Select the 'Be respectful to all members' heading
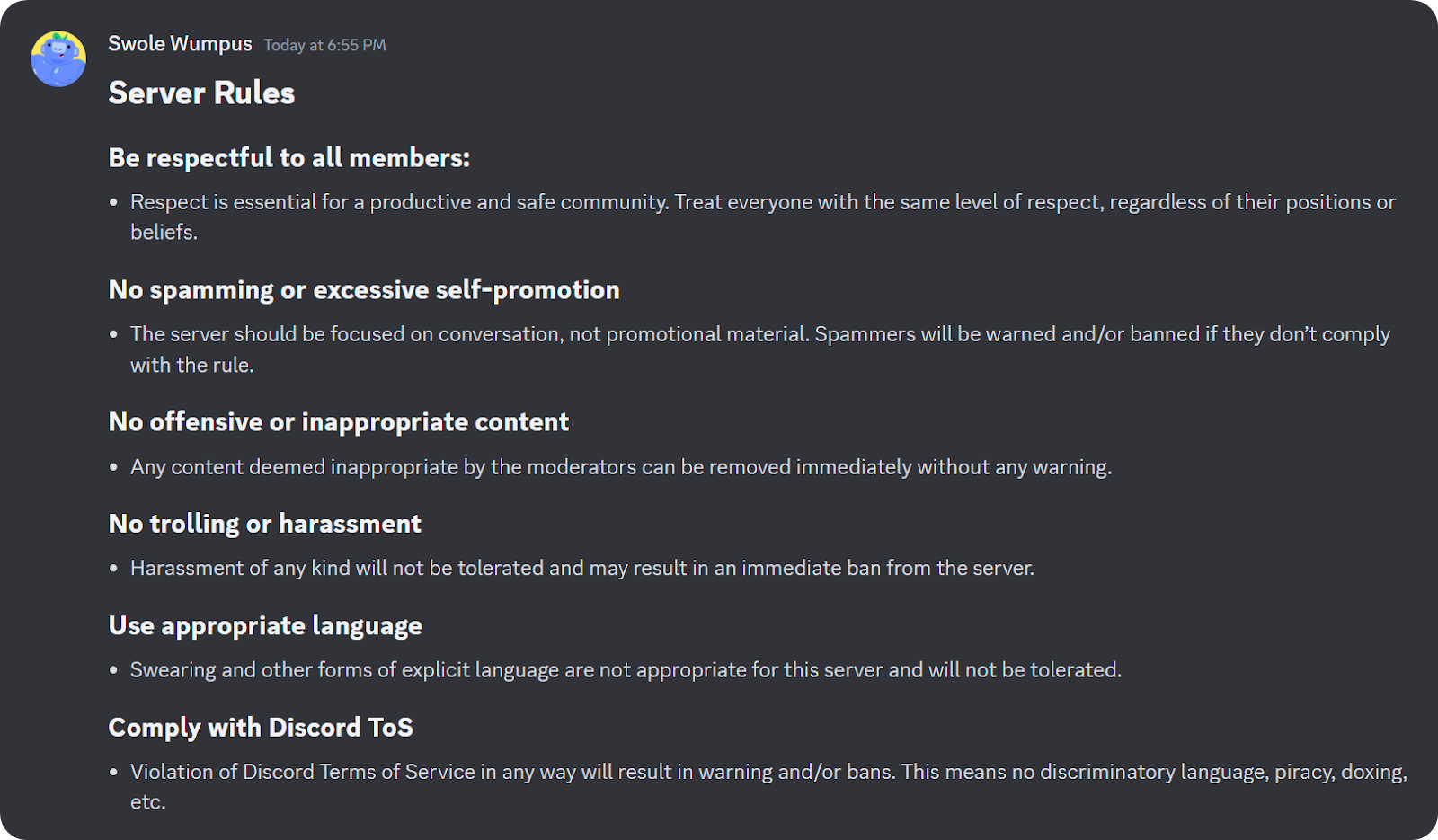Image resolution: width=1438 pixels, height=840 pixels. (x=289, y=157)
